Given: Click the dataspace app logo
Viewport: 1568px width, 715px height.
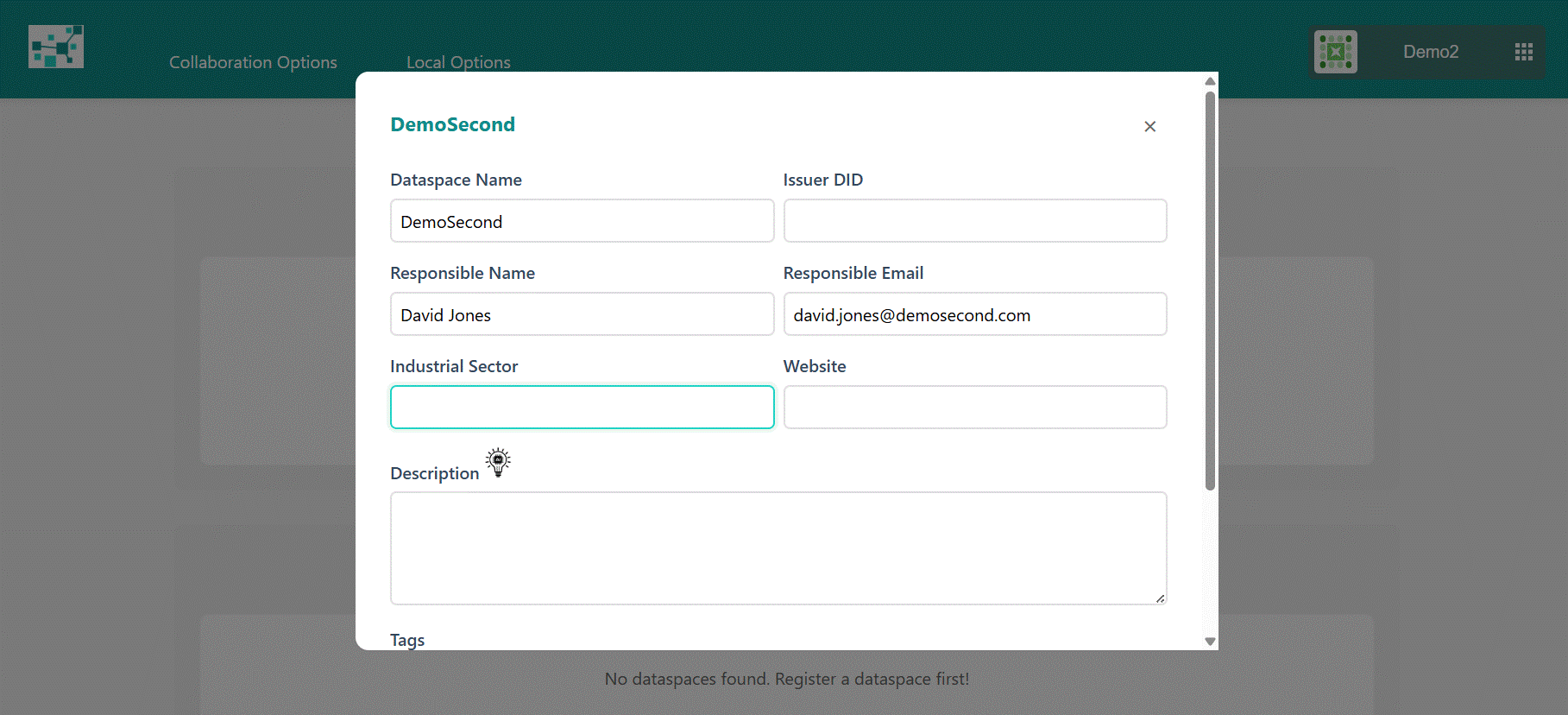Looking at the screenshot, I should [56, 47].
